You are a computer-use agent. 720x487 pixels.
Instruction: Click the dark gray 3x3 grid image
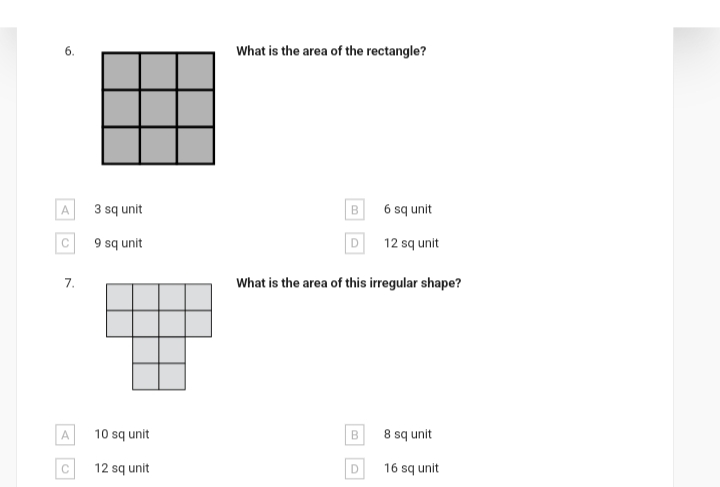coord(158,108)
